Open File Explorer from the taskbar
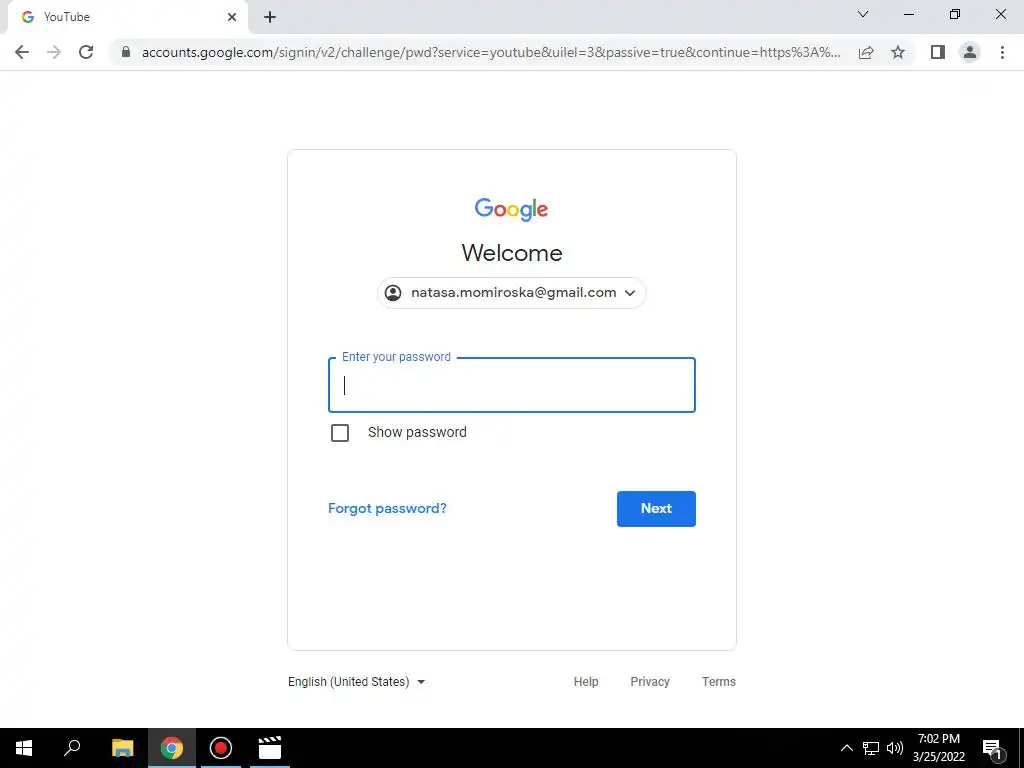Screen dimensions: 1024x768 (x=122, y=748)
